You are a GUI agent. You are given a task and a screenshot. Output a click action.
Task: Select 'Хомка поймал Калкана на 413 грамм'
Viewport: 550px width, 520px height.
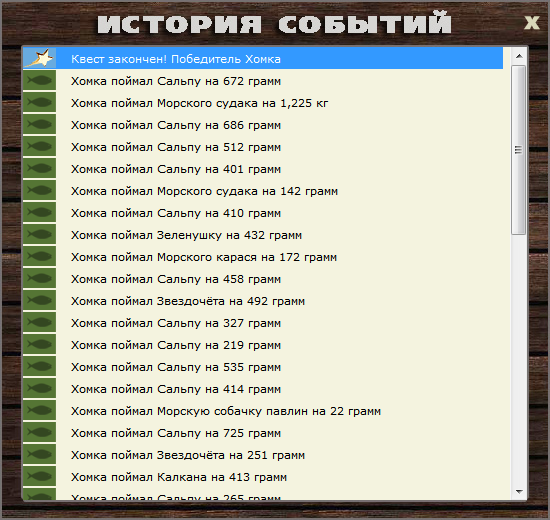click(263, 476)
